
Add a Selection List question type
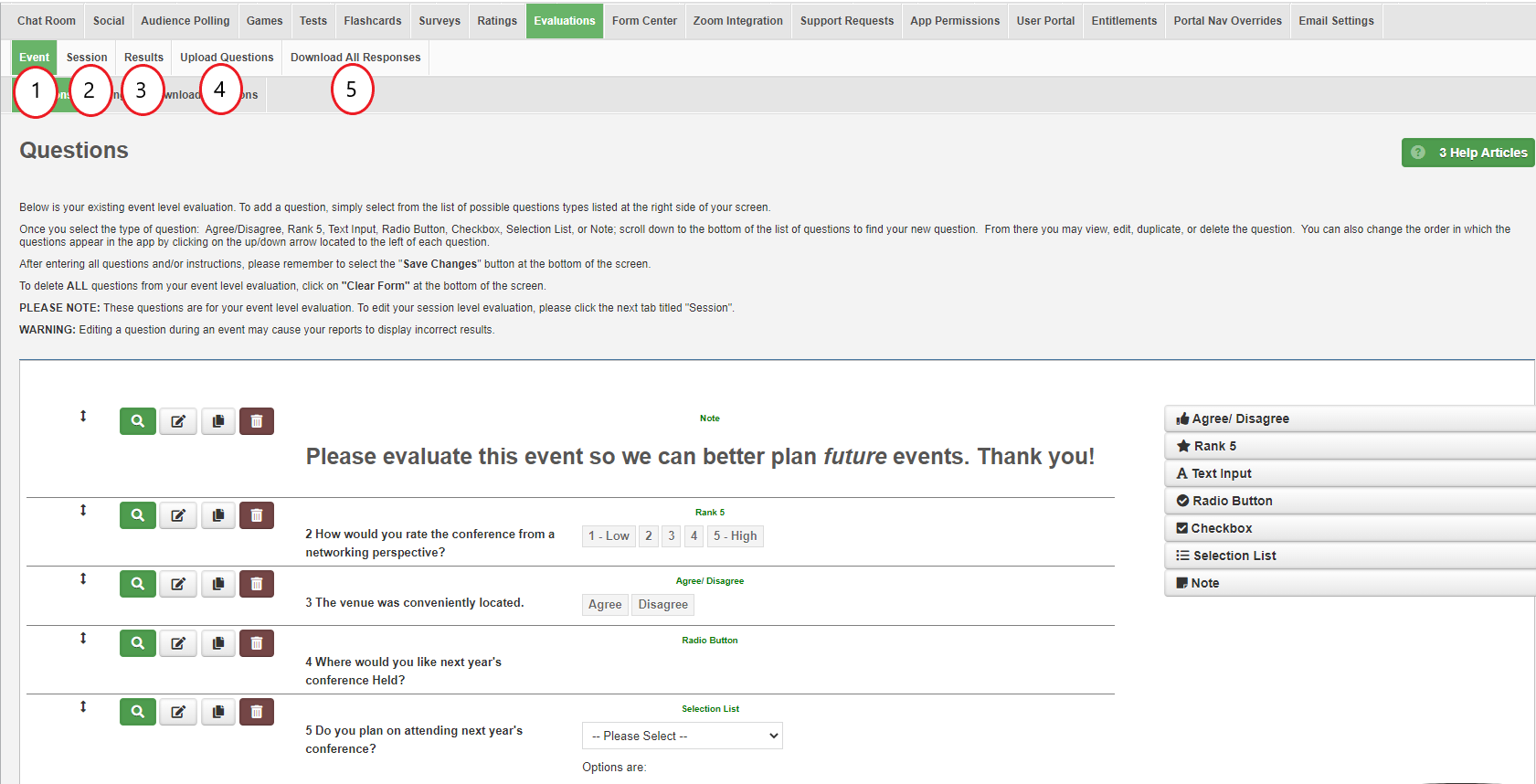tap(1234, 556)
